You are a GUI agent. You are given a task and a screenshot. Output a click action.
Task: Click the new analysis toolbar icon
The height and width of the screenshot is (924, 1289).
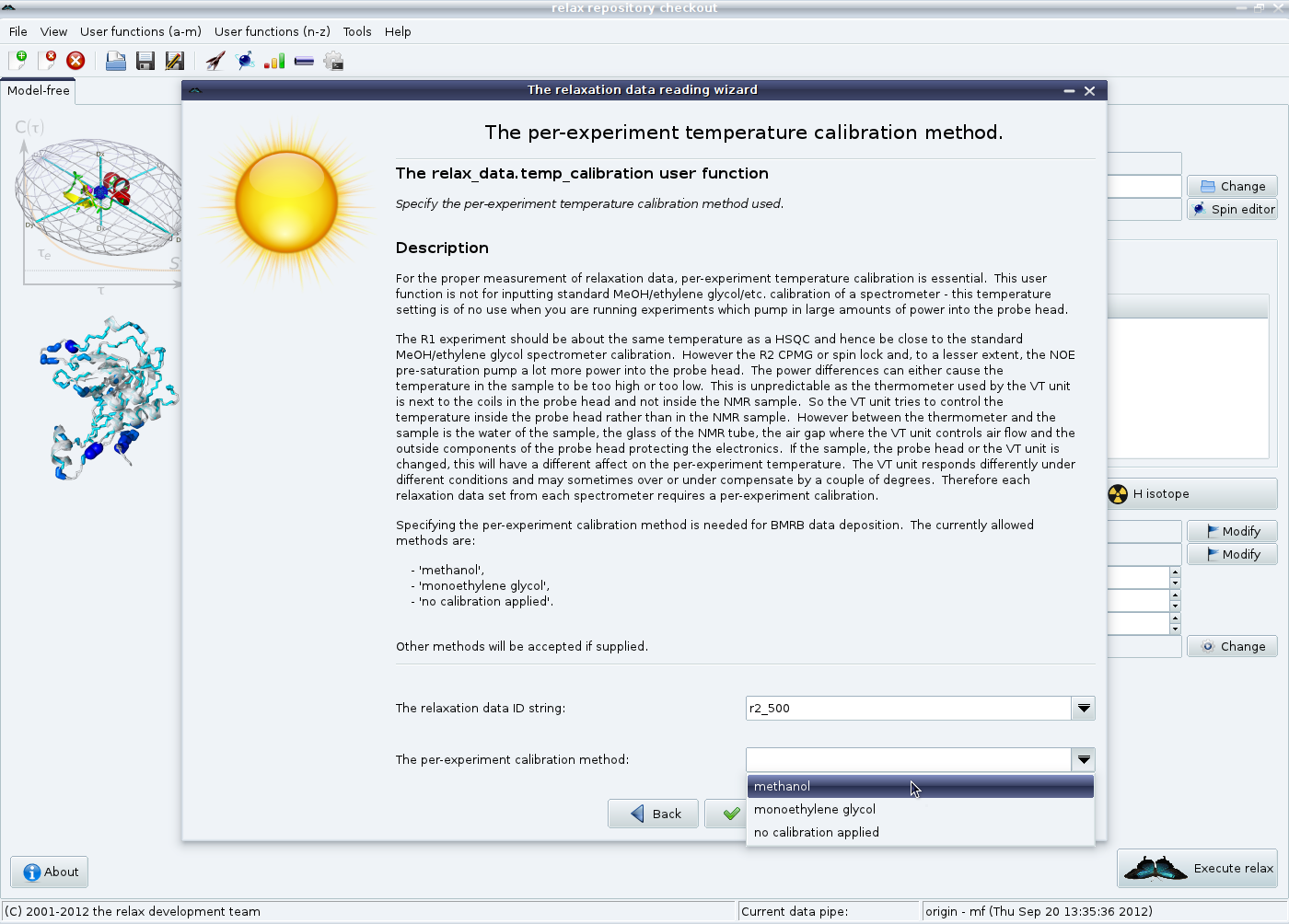(17, 61)
